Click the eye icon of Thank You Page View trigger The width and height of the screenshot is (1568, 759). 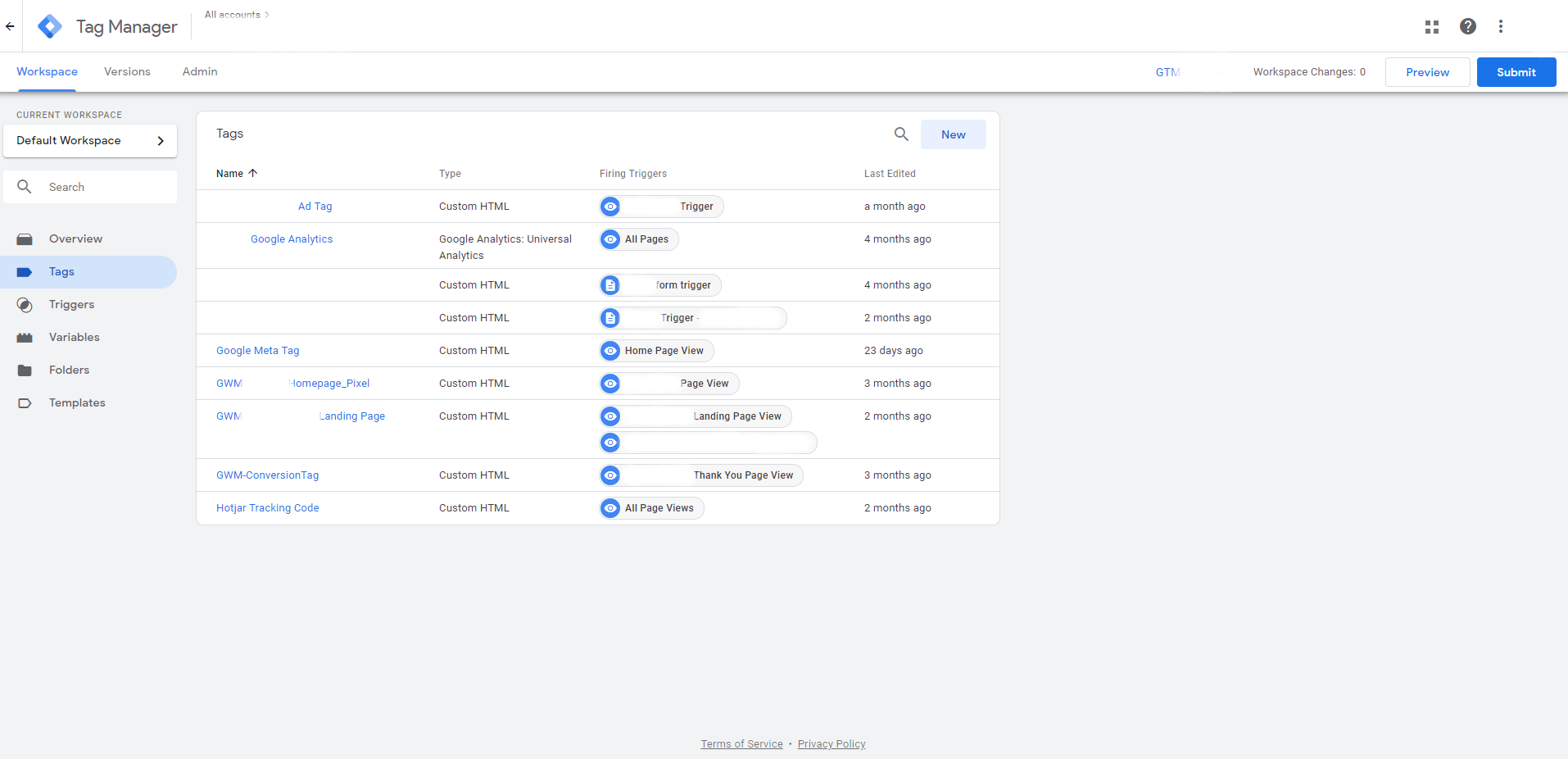point(610,475)
